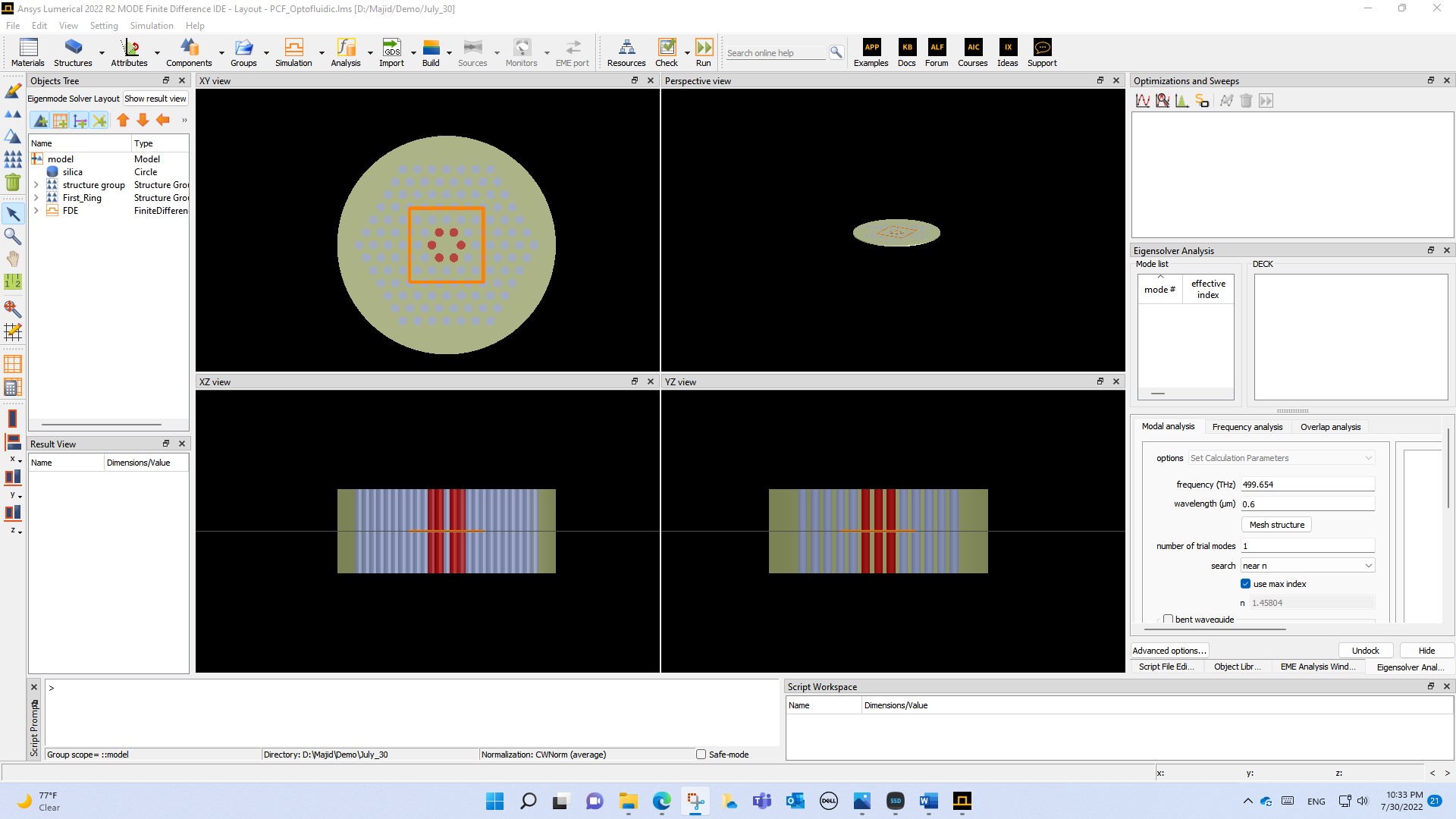Open the GDS Import icon
This screenshot has height=819, width=1456.
[391, 48]
